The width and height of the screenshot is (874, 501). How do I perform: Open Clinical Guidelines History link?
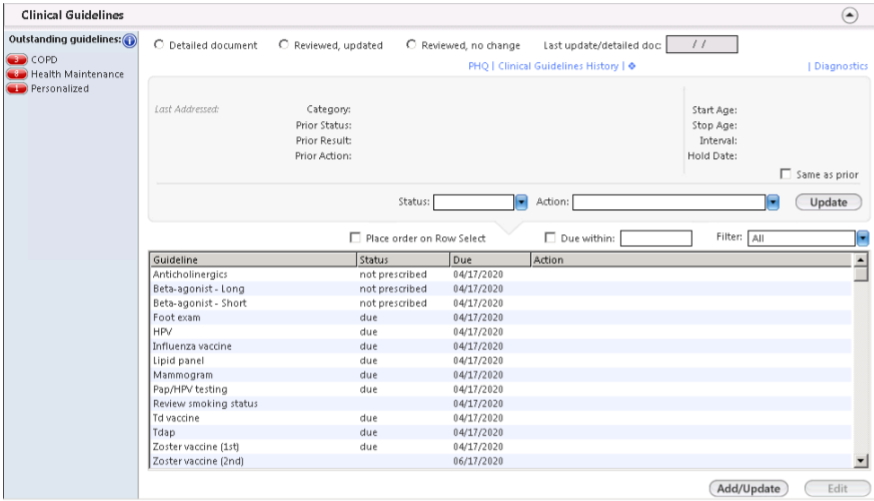(558, 66)
